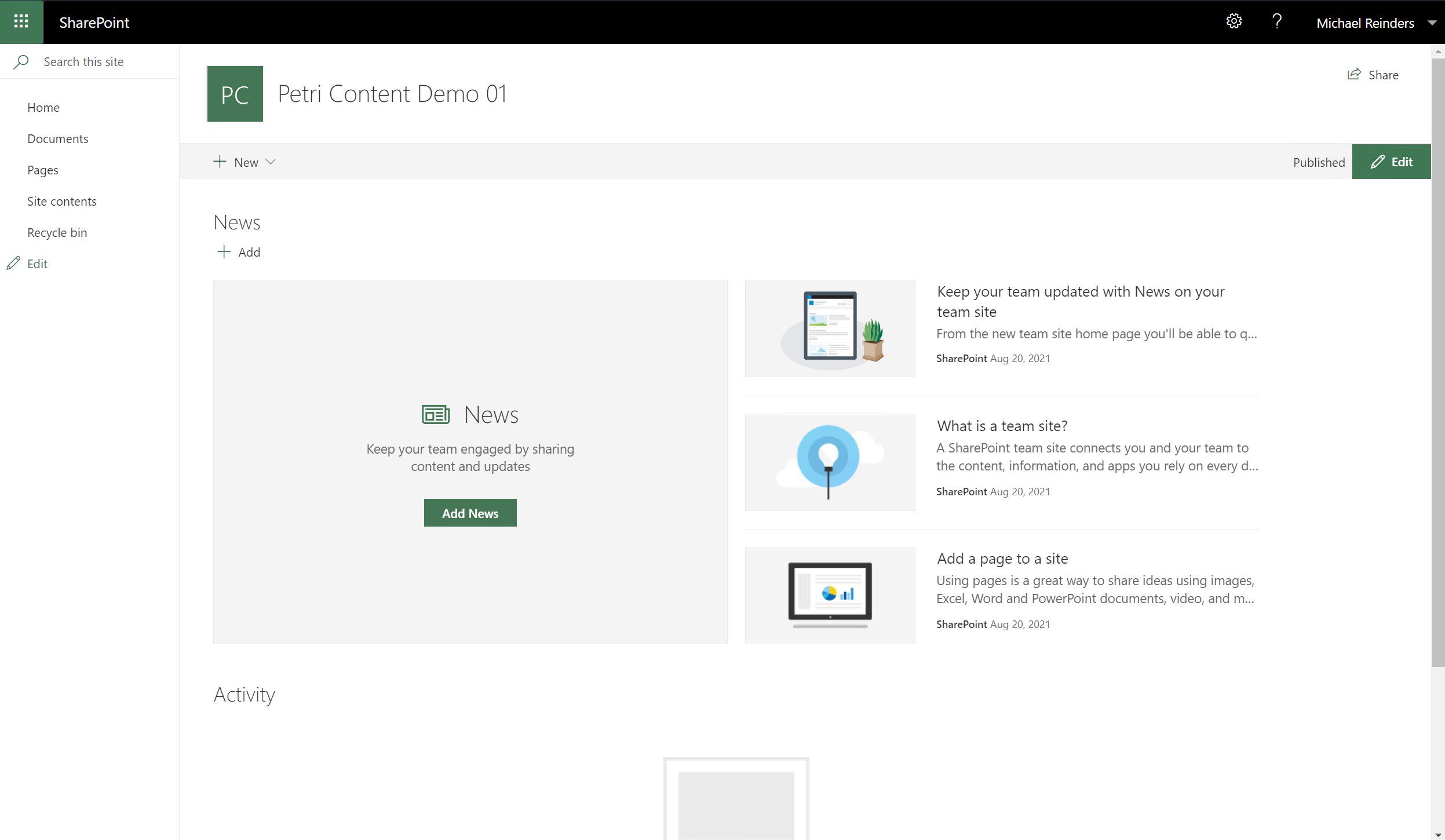Click the Add News button
This screenshot has height=840, width=1445.
pos(470,513)
